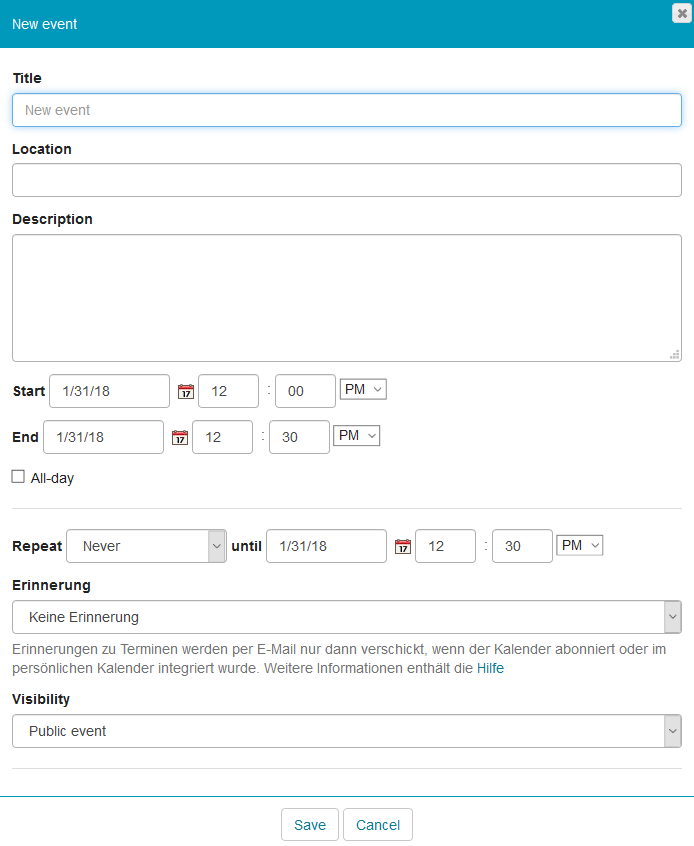Open the Visibility dropdown showing Public event
The width and height of the screenshot is (694, 846).
(346, 731)
